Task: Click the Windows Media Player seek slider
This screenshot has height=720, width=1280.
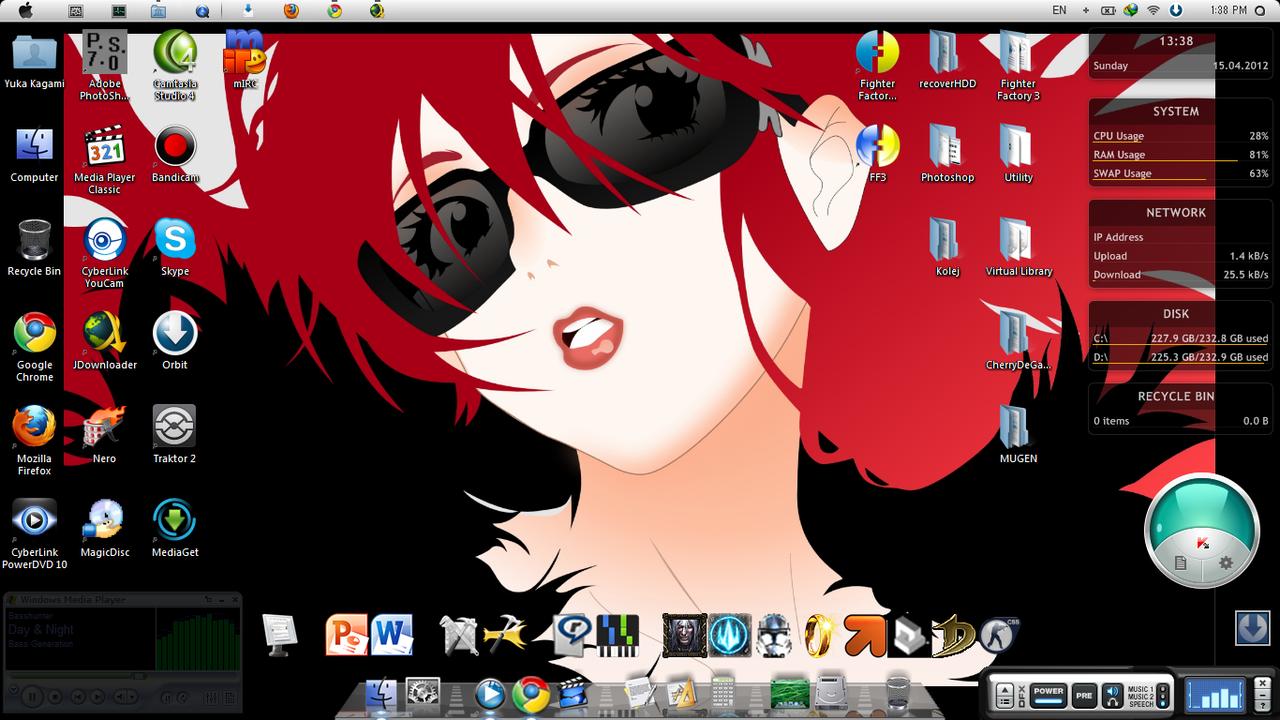Action: pos(75,676)
